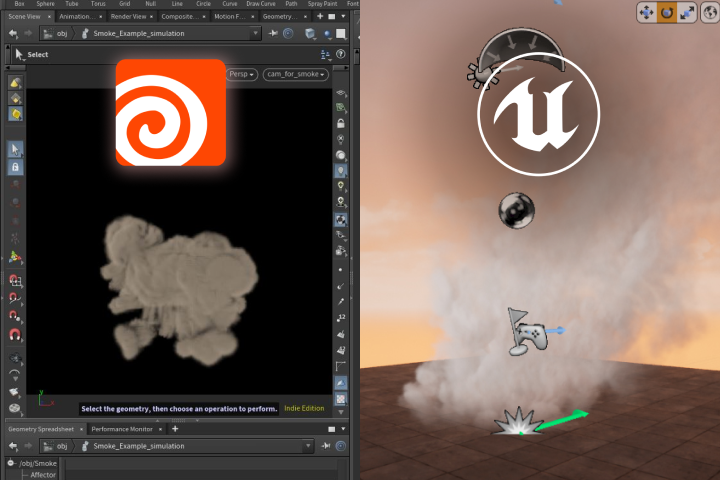Image resolution: width=720 pixels, height=480 pixels.
Task: Select the sphere reflection capture ball
Action: 517,210
